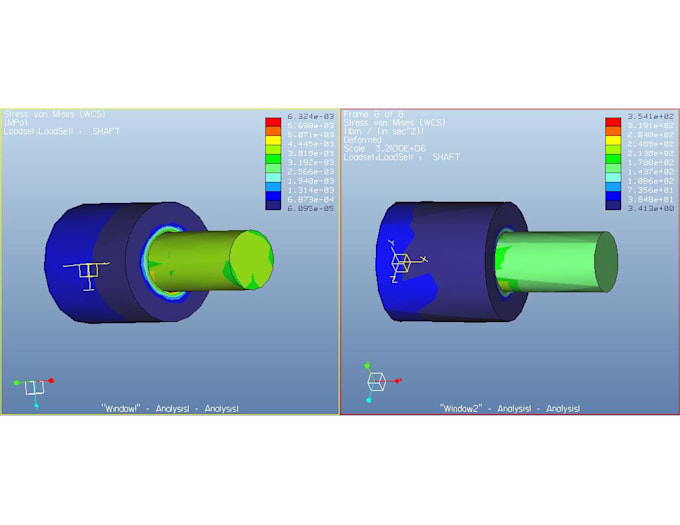Click the orientation triad in Window1

point(34,393)
